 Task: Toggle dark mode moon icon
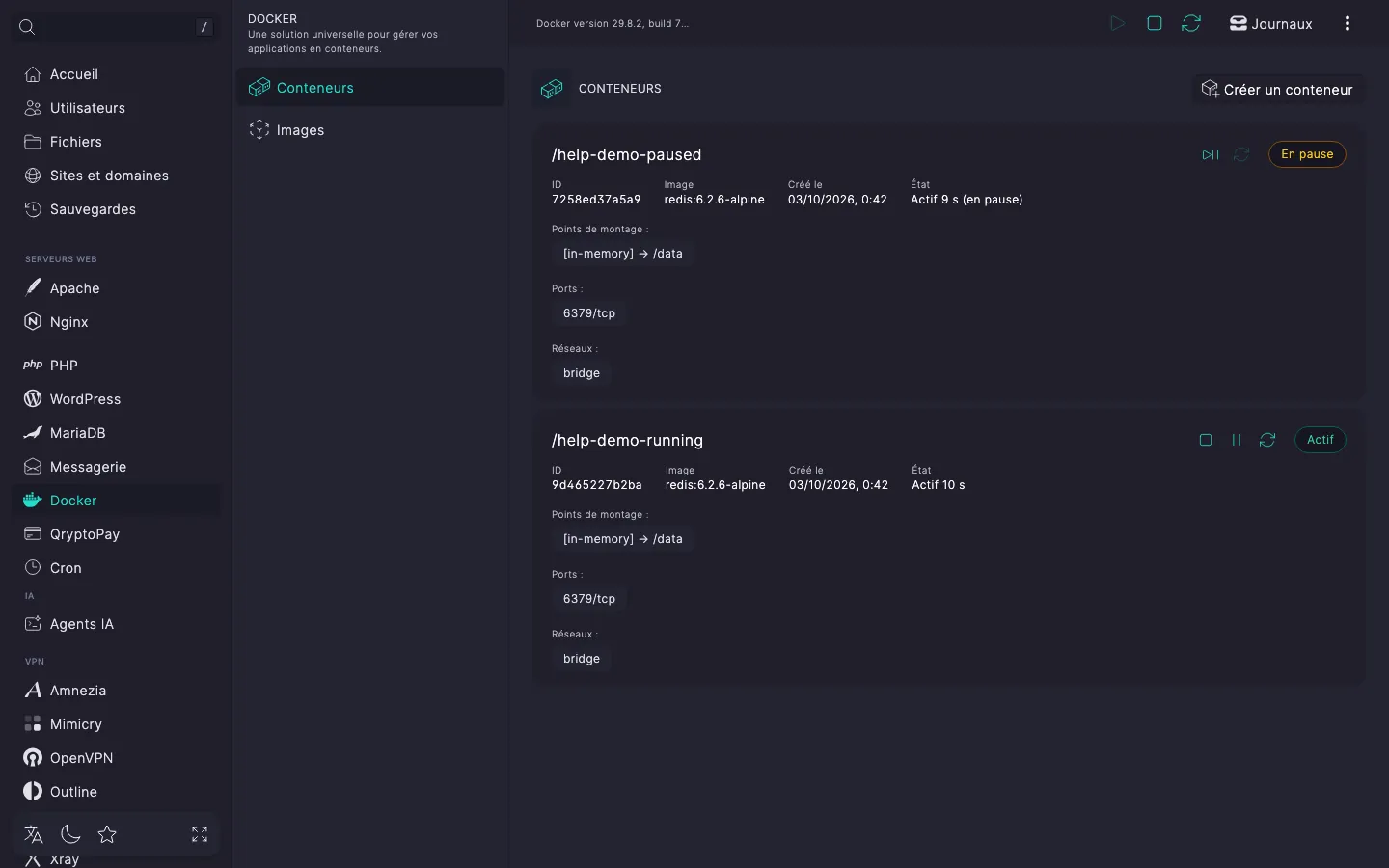[70, 834]
